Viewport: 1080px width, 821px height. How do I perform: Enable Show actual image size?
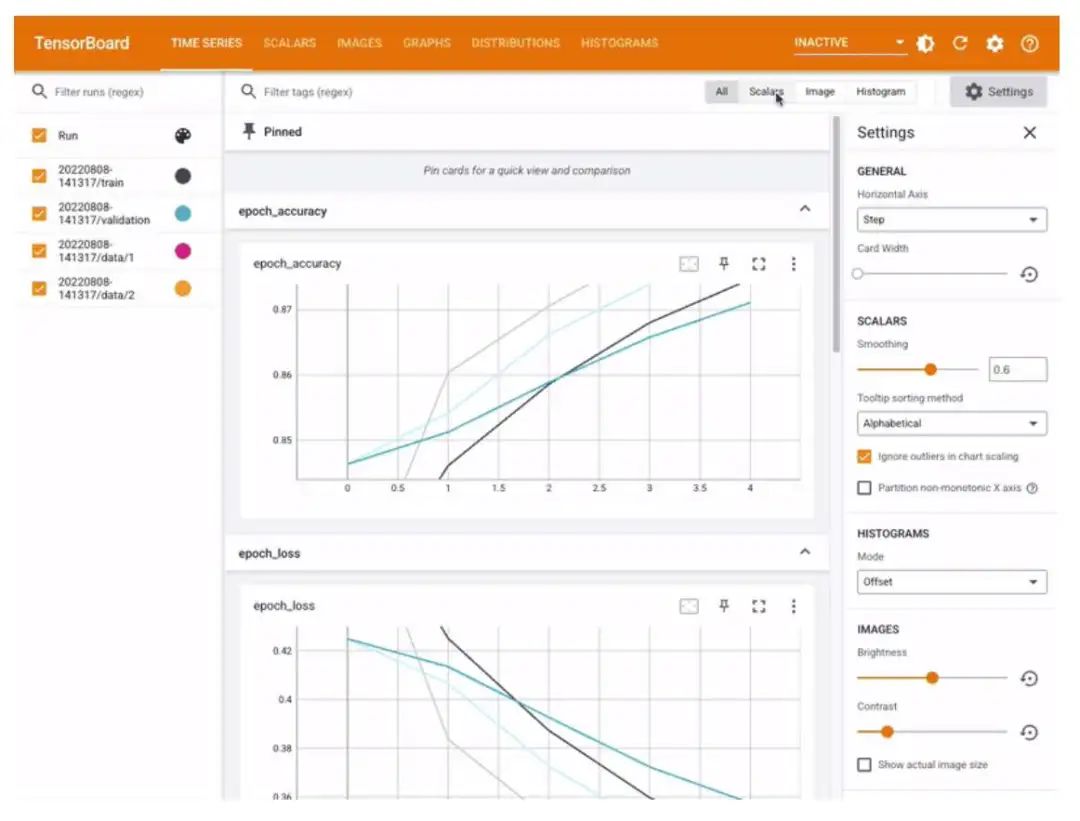coord(864,765)
